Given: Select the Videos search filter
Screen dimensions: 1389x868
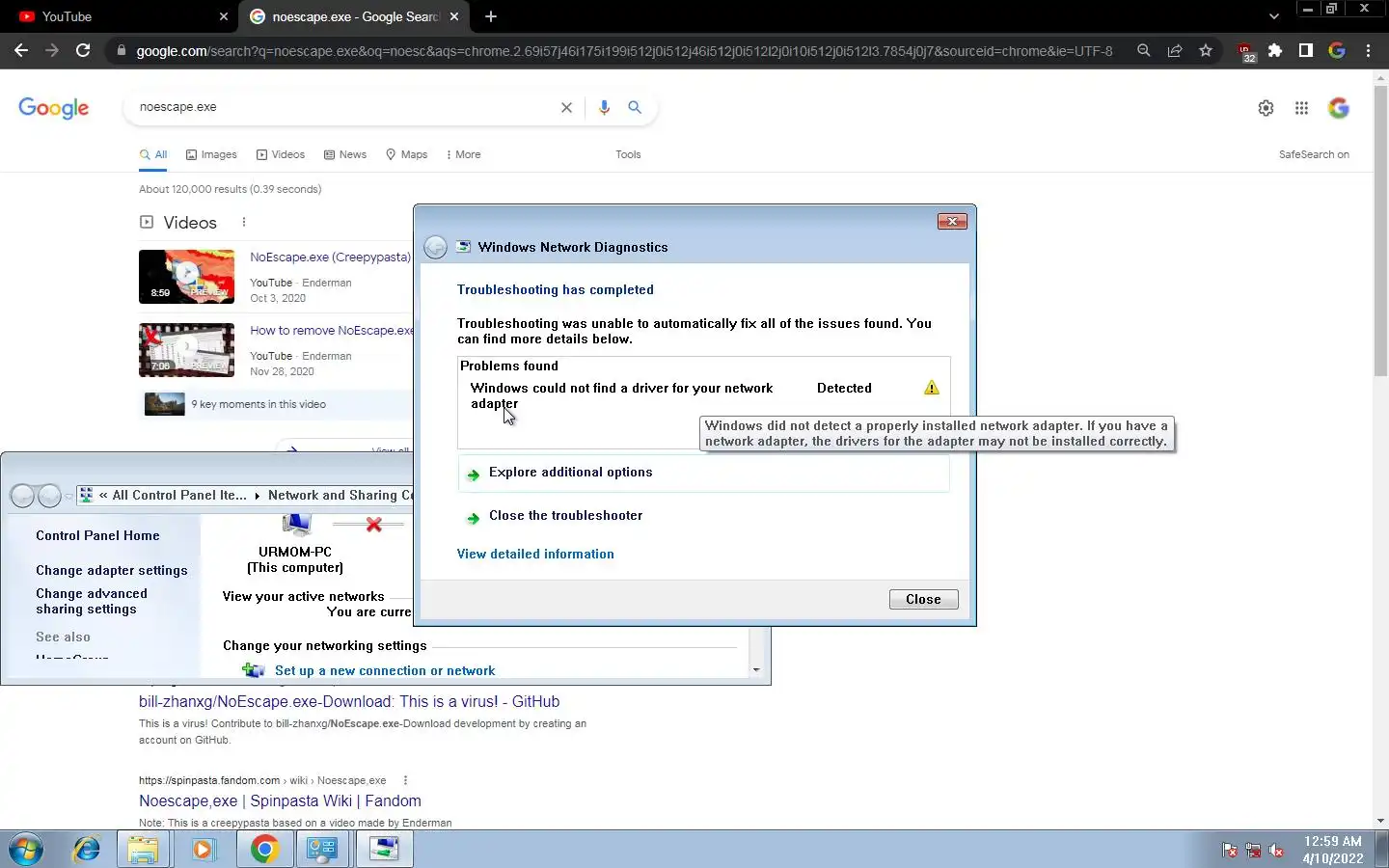Looking at the screenshot, I should [281, 154].
